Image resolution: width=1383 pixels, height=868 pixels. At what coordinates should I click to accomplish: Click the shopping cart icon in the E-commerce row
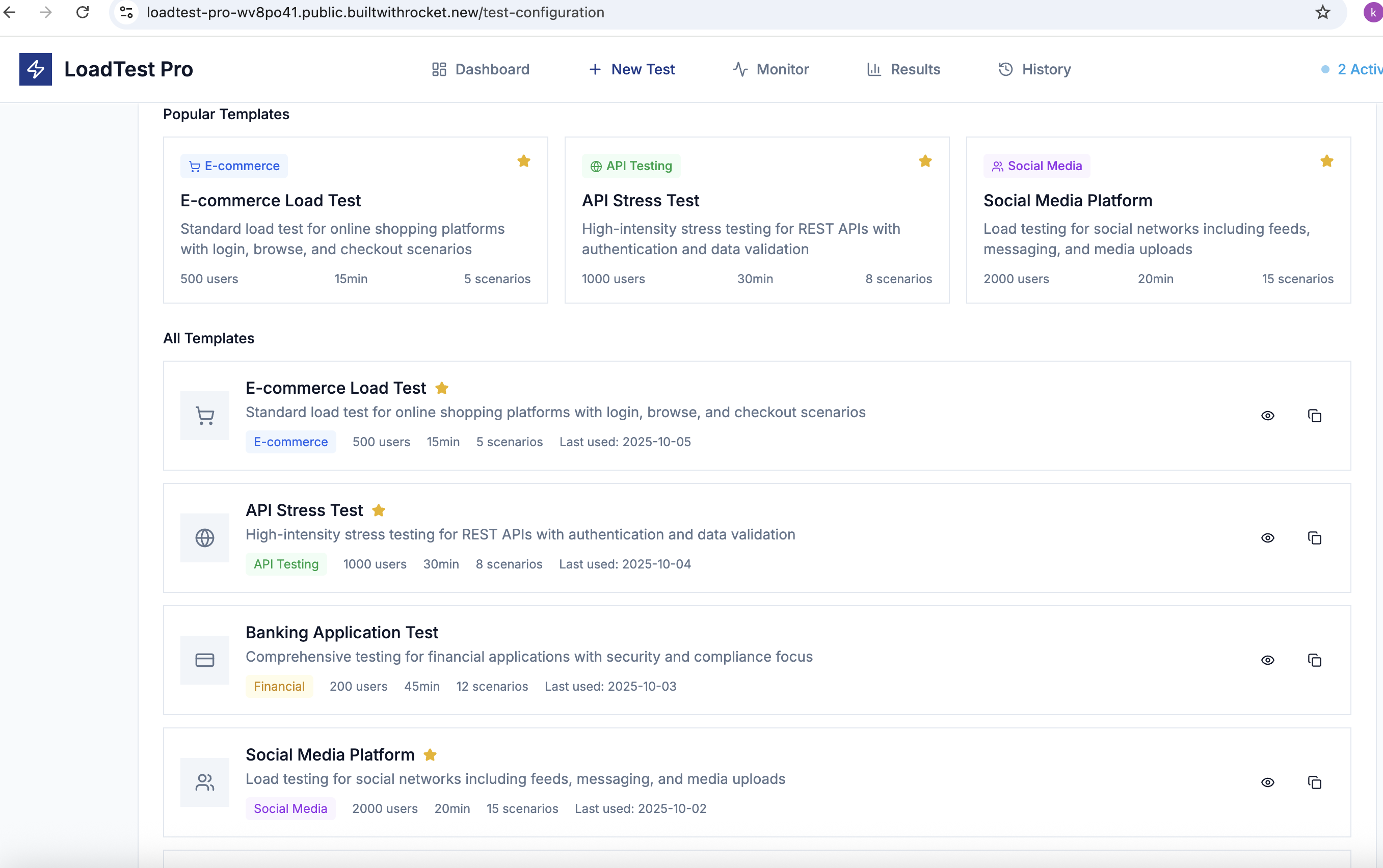(204, 416)
